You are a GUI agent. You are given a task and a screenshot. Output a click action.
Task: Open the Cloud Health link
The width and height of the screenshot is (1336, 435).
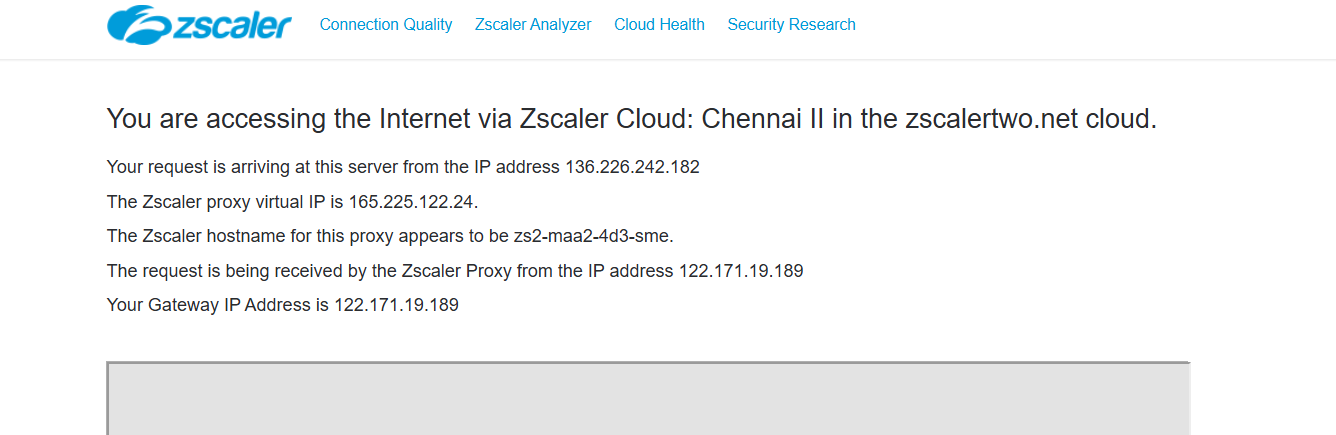[x=659, y=25]
